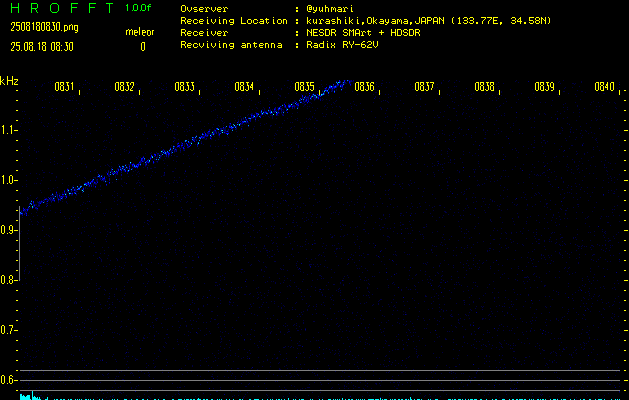Click the 1.1 kHz axis label

pyautogui.click(x=7, y=130)
